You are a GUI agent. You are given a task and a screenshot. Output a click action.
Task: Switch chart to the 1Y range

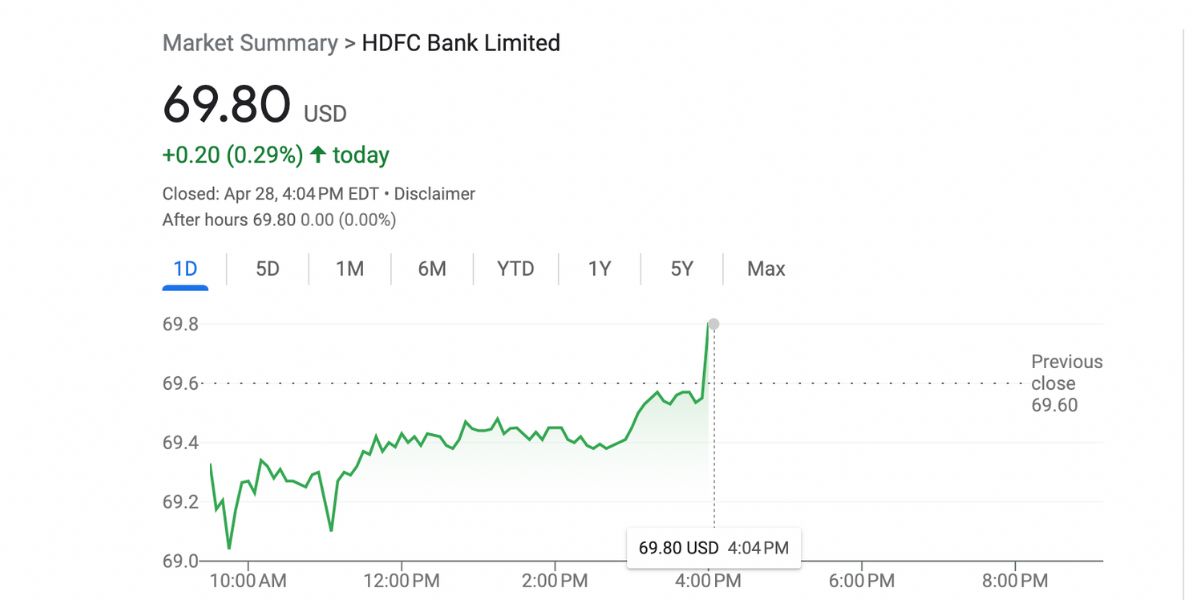click(x=599, y=269)
